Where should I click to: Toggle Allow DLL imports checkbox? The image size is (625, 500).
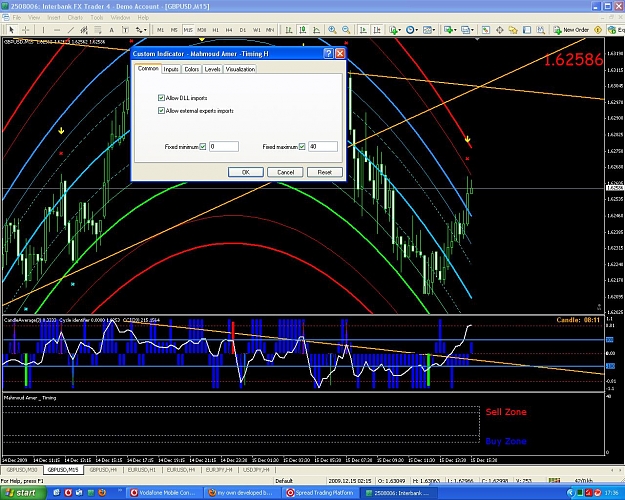point(161,98)
